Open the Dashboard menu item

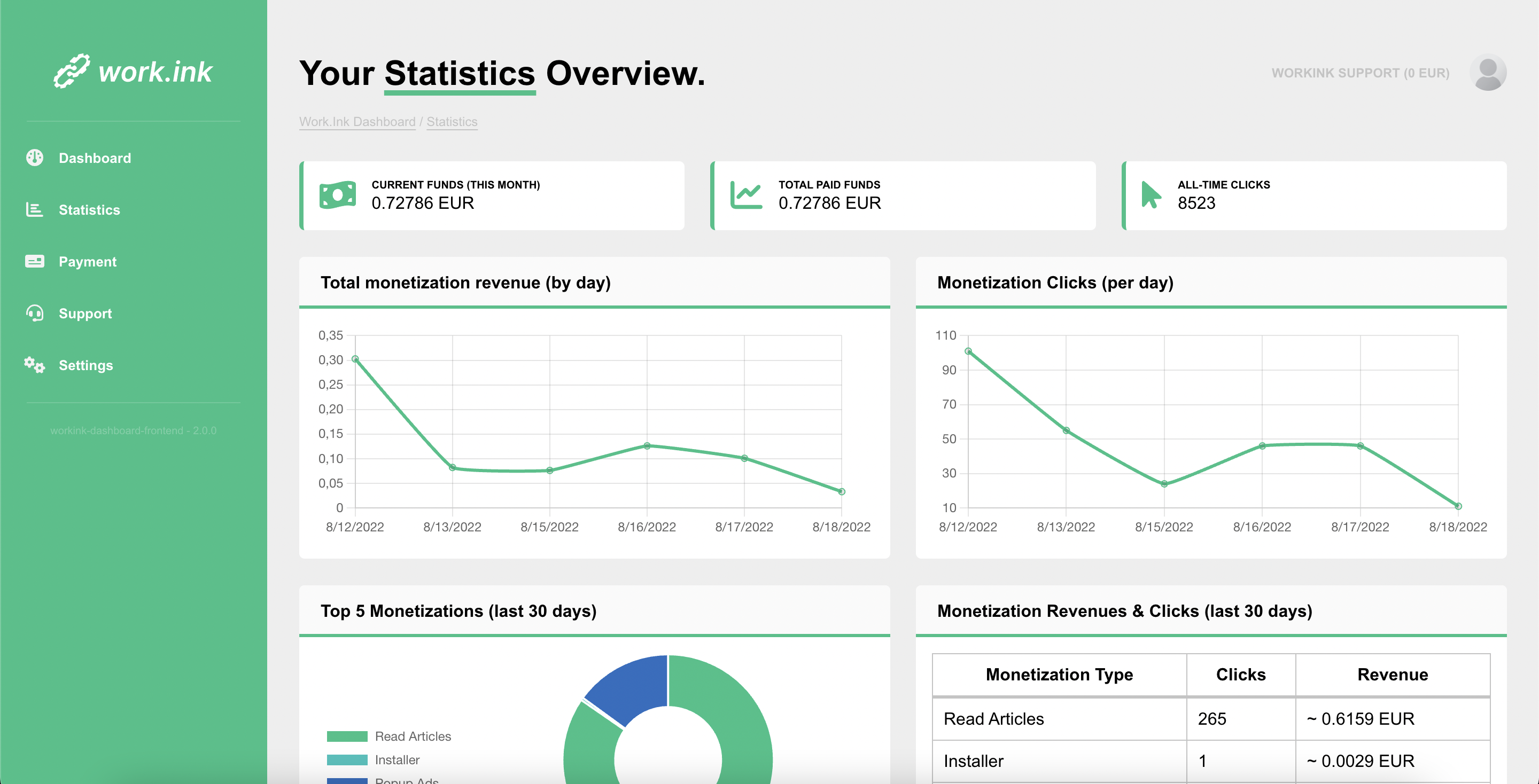[95, 158]
